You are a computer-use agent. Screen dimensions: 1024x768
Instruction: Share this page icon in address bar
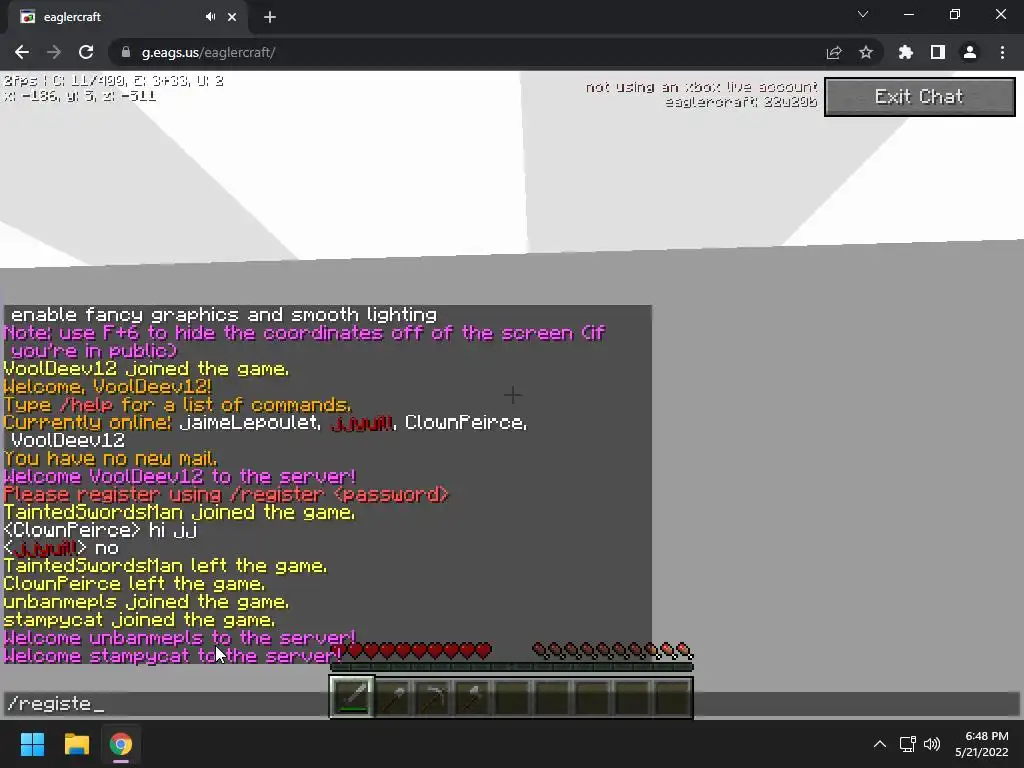(834, 52)
